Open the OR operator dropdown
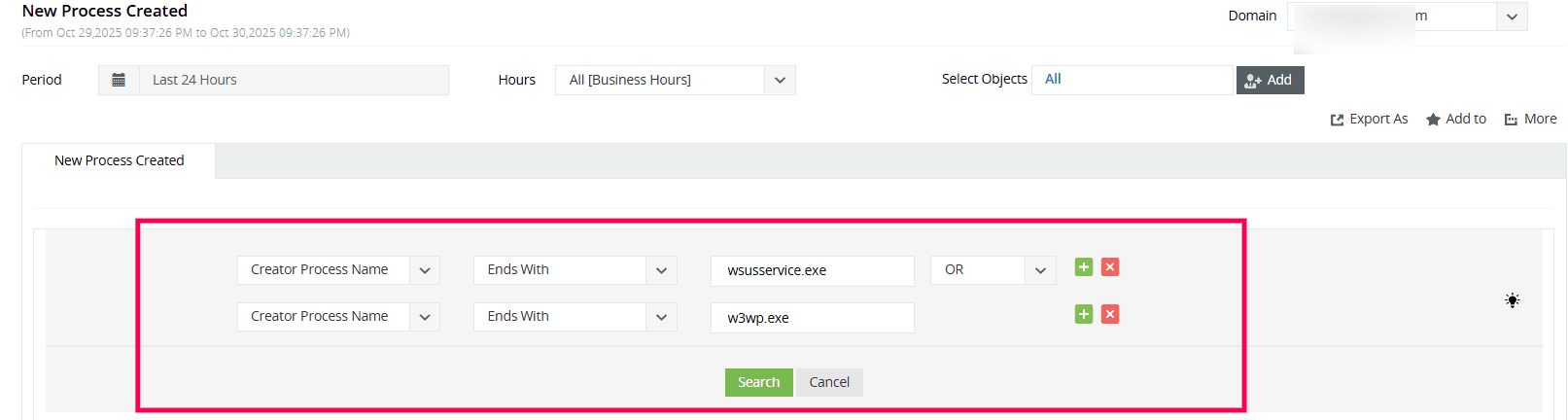Screen dimensions: 1568x420 [993, 269]
